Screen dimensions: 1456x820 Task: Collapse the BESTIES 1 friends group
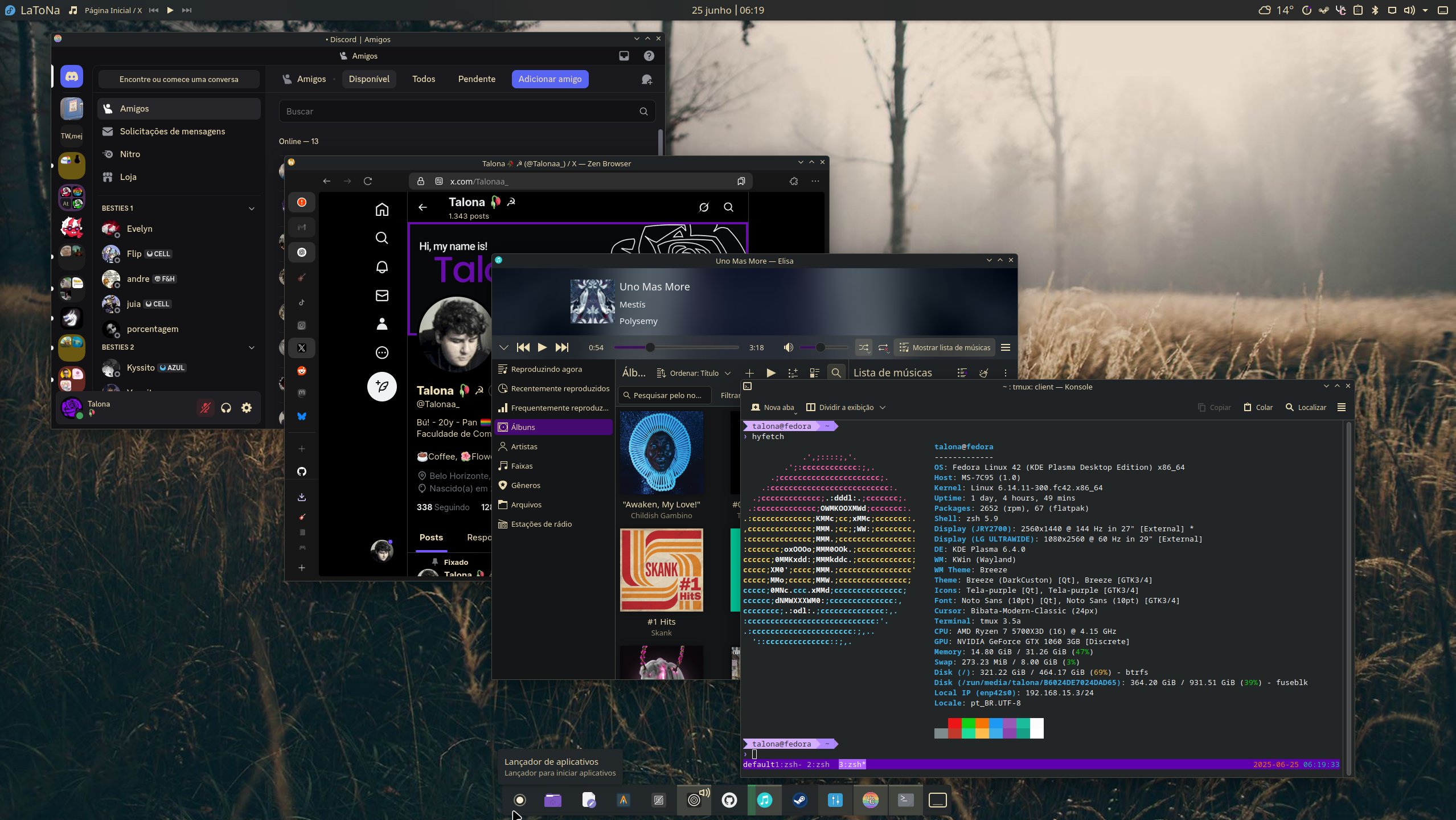click(251, 208)
